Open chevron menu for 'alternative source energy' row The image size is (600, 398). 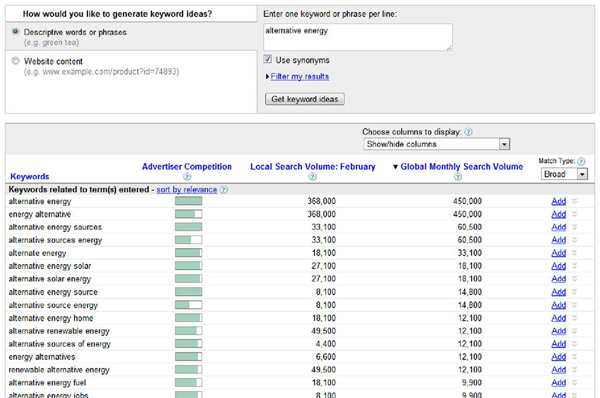coord(574,305)
